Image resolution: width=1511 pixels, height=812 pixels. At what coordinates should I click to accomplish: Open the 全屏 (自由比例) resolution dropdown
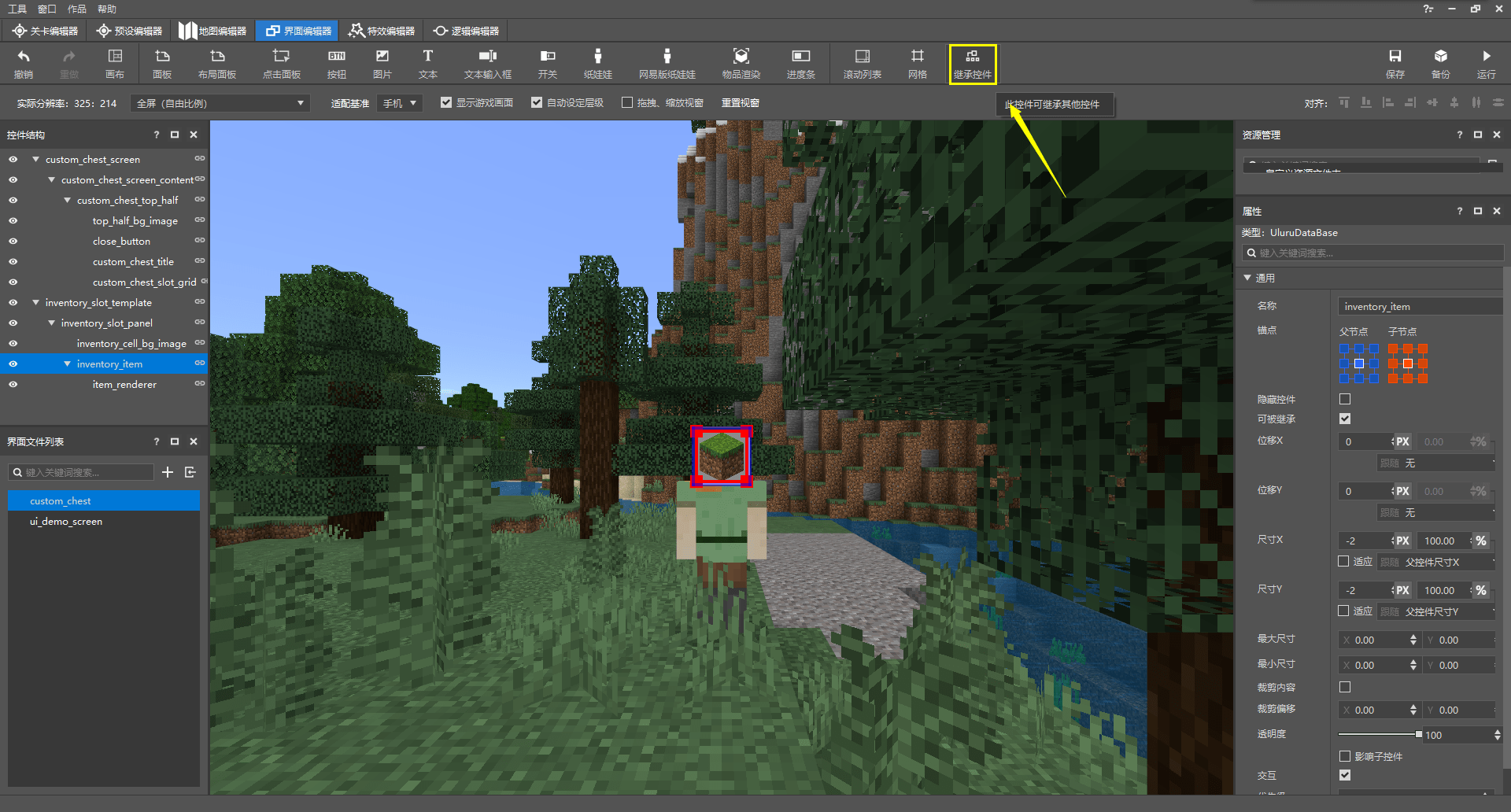[x=220, y=104]
